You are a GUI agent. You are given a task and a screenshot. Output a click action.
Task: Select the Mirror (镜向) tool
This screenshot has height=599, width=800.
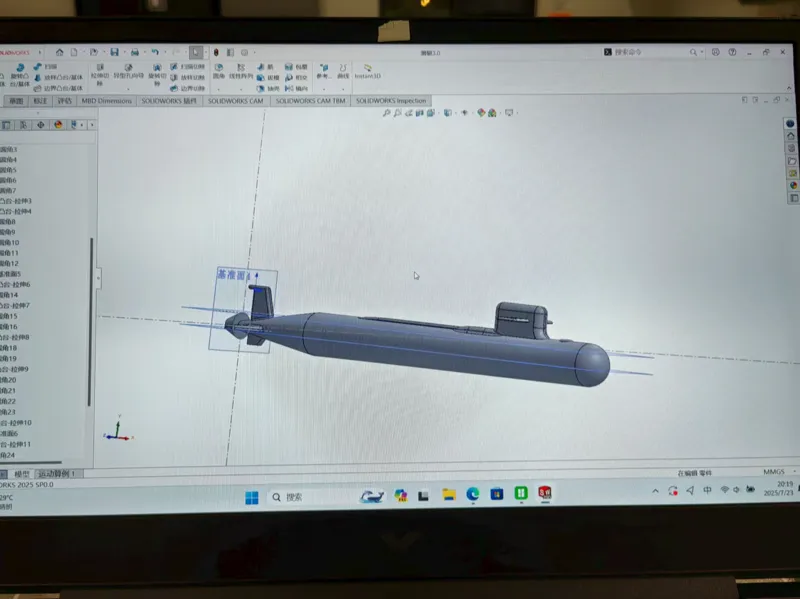tap(296, 88)
